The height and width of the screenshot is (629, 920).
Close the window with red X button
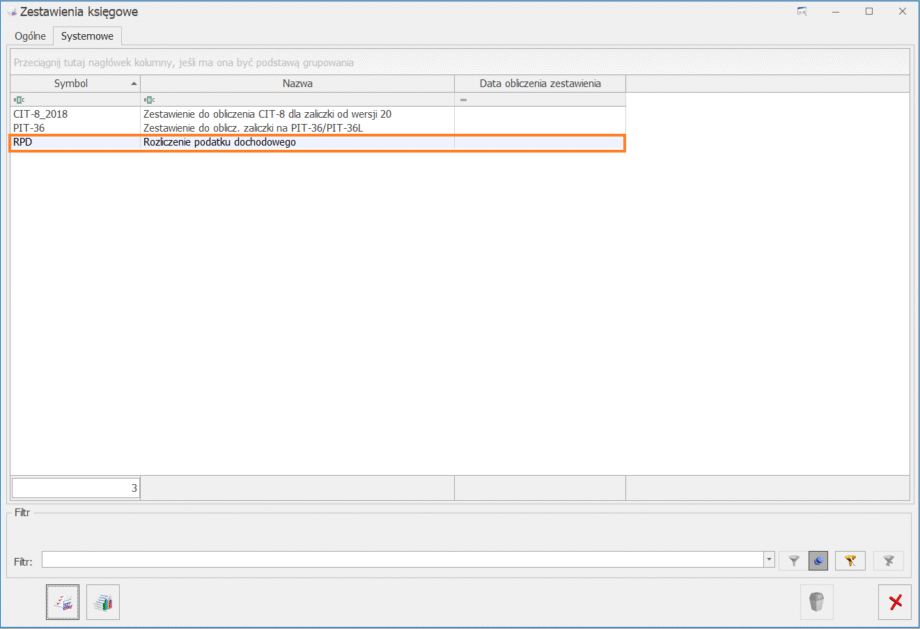coord(895,602)
